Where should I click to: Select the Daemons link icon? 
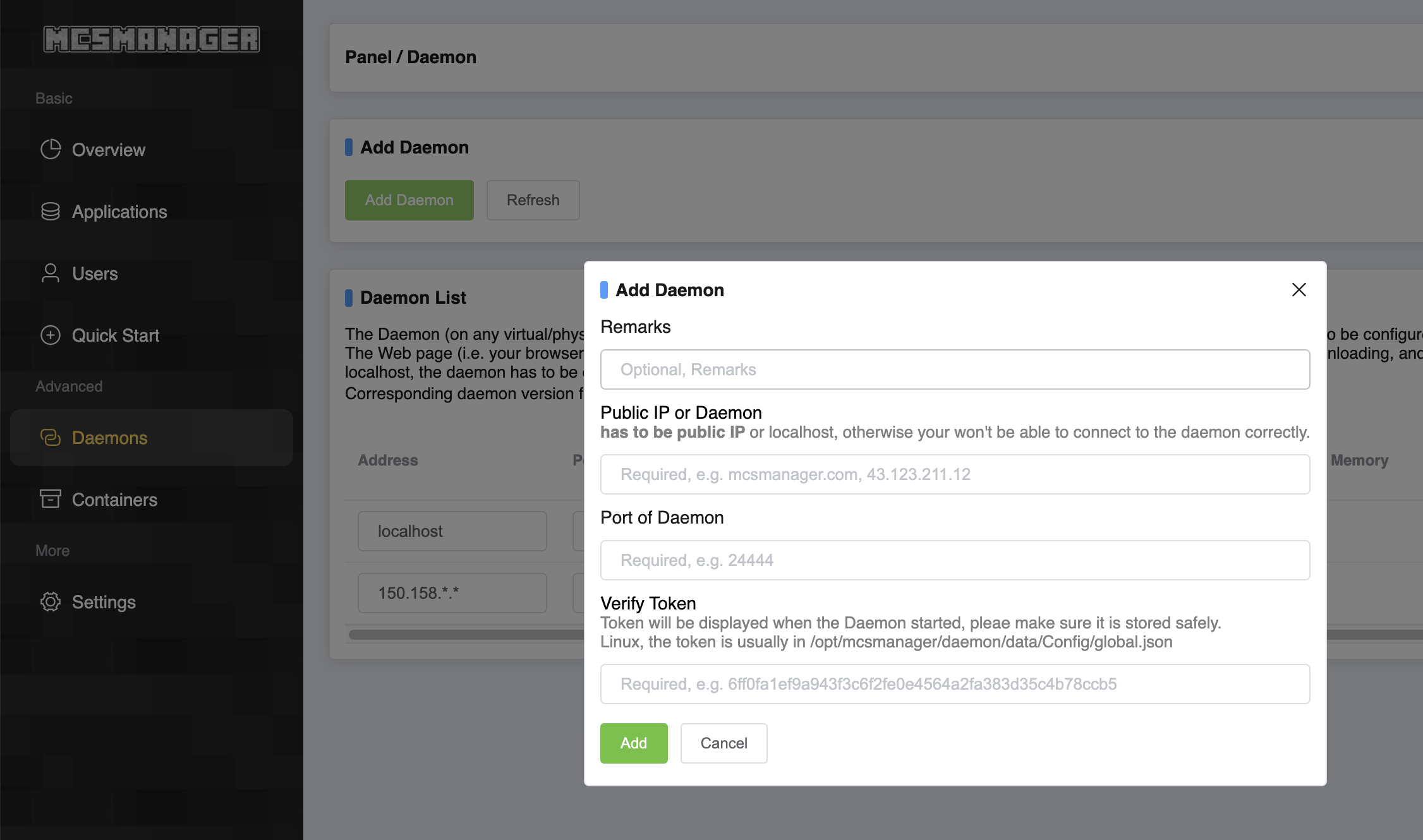(x=51, y=437)
